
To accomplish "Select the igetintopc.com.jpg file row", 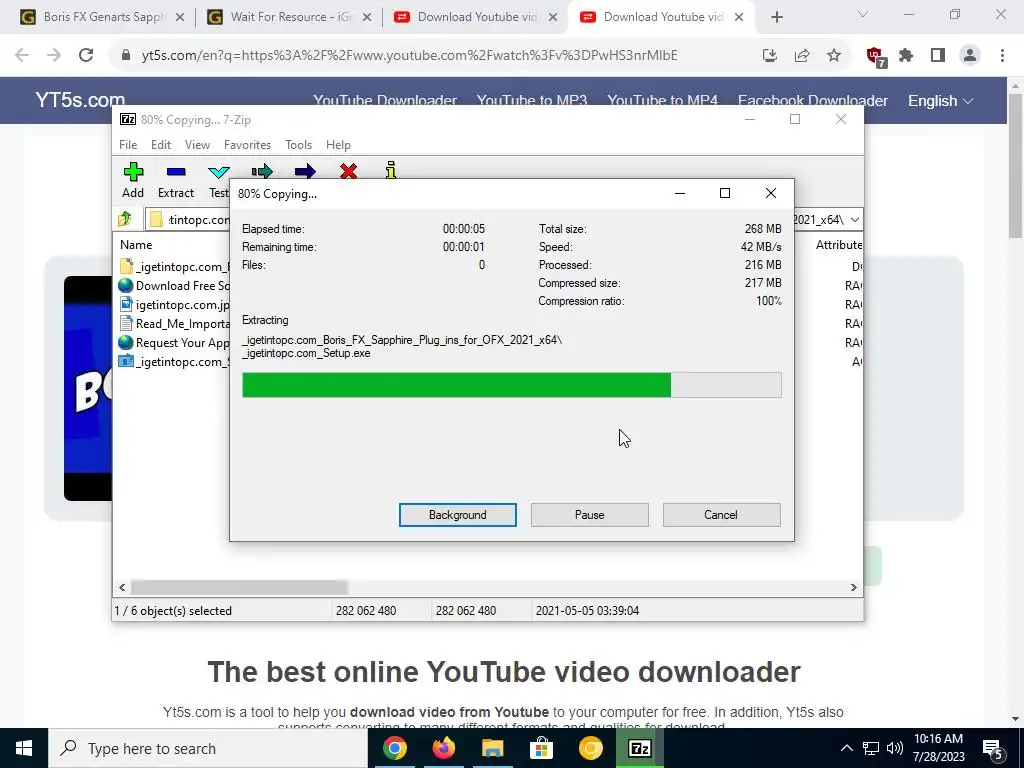I will [174, 304].
